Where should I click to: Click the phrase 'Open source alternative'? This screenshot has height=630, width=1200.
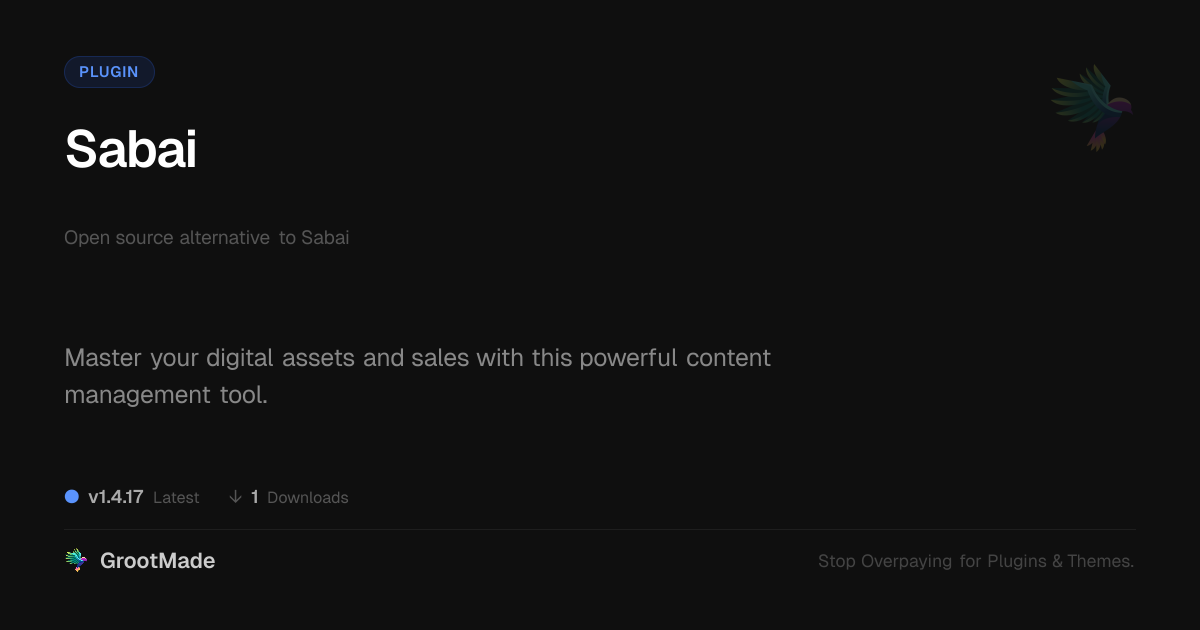[x=167, y=238]
